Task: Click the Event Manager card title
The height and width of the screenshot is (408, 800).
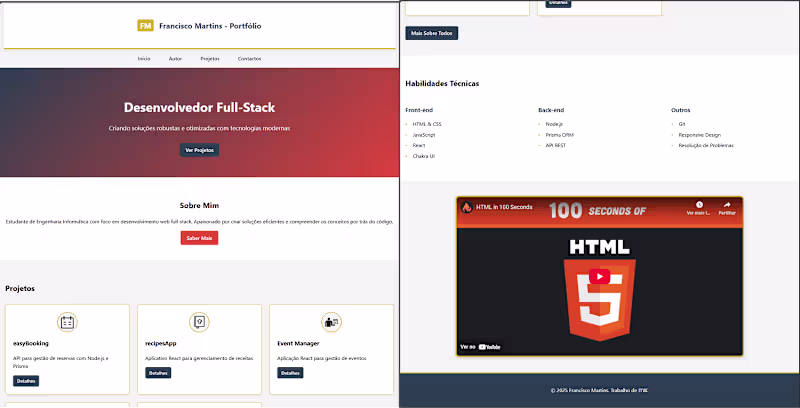Action: point(298,343)
